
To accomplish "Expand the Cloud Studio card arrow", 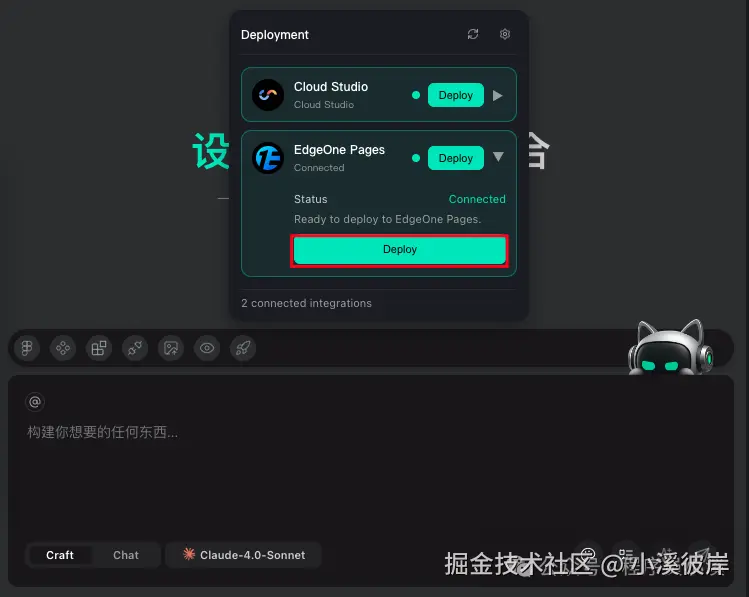I will (498, 96).
